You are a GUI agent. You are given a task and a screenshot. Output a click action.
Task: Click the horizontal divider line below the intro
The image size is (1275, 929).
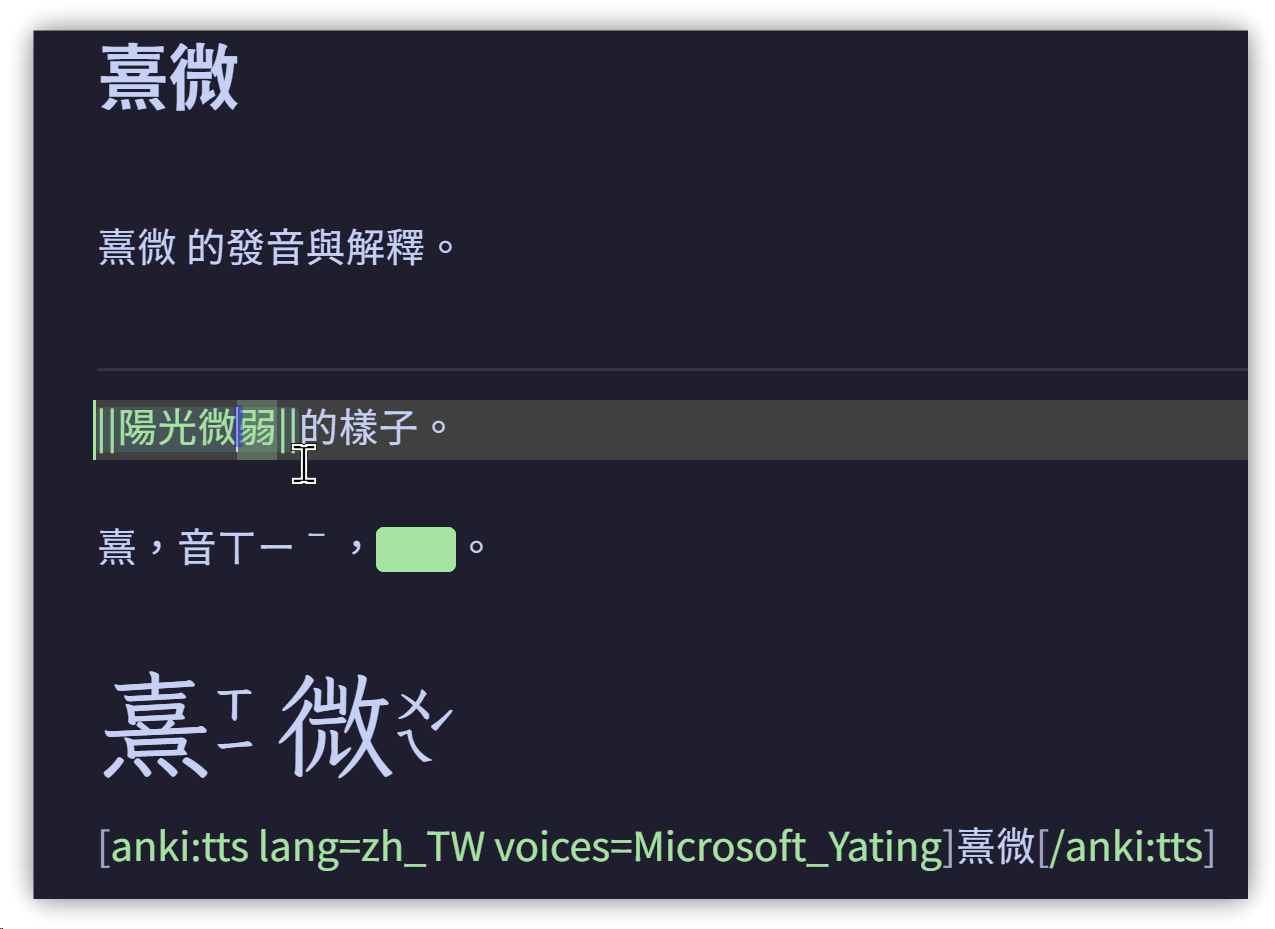[x=672, y=370]
